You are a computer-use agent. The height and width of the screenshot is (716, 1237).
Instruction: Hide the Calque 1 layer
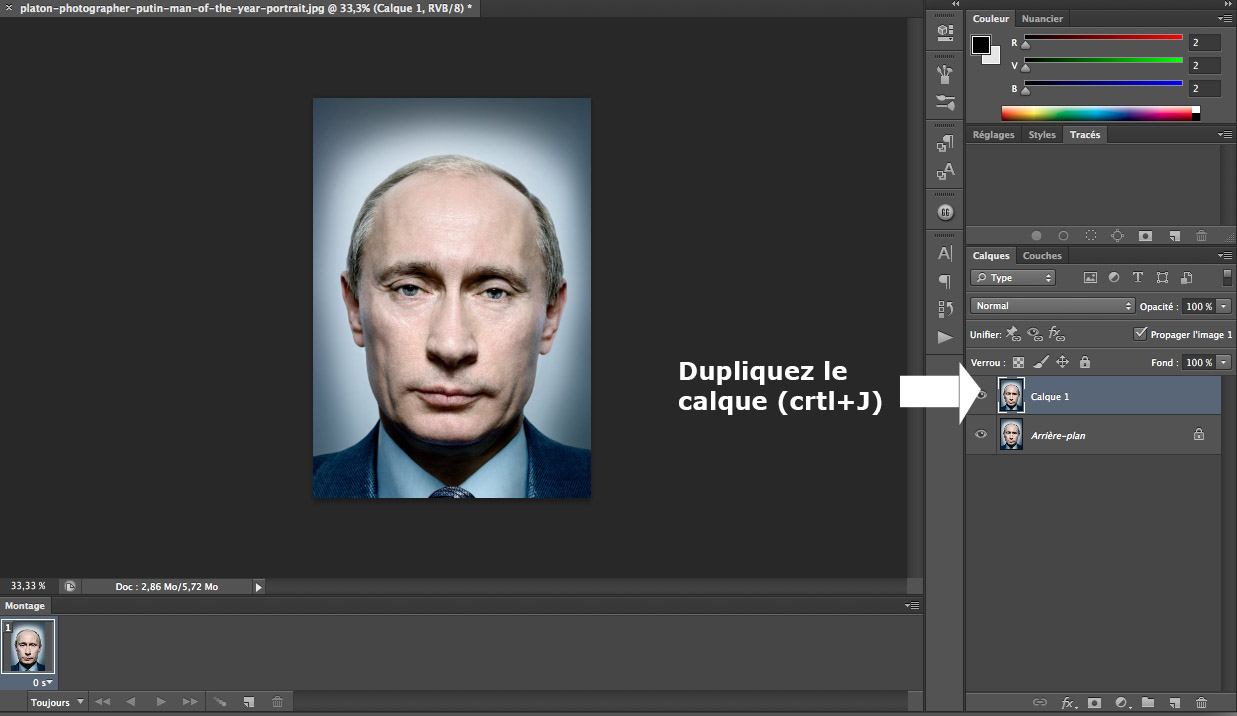click(x=981, y=396)
